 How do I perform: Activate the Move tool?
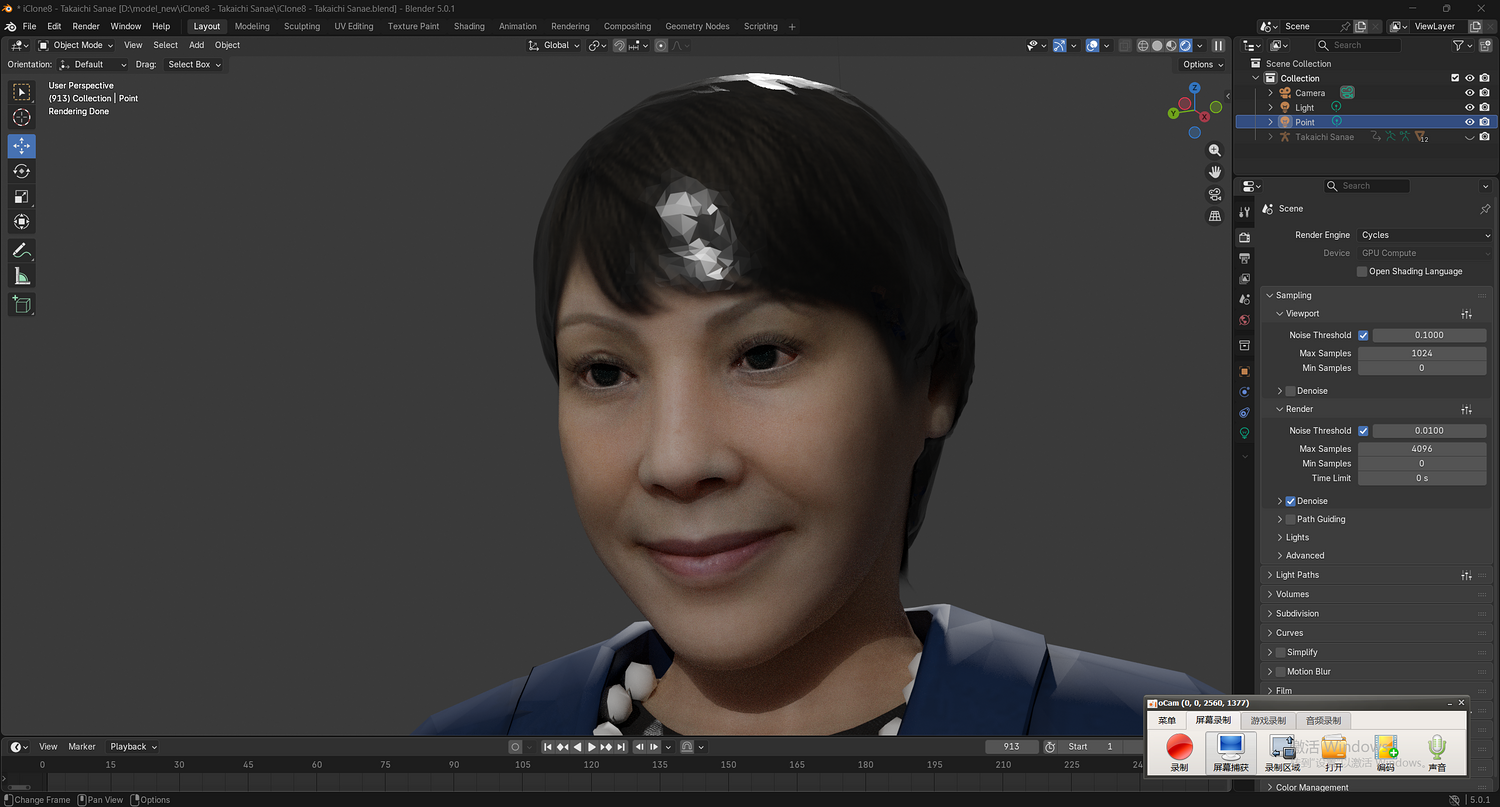pyautogui.click(x=22, y=146)
